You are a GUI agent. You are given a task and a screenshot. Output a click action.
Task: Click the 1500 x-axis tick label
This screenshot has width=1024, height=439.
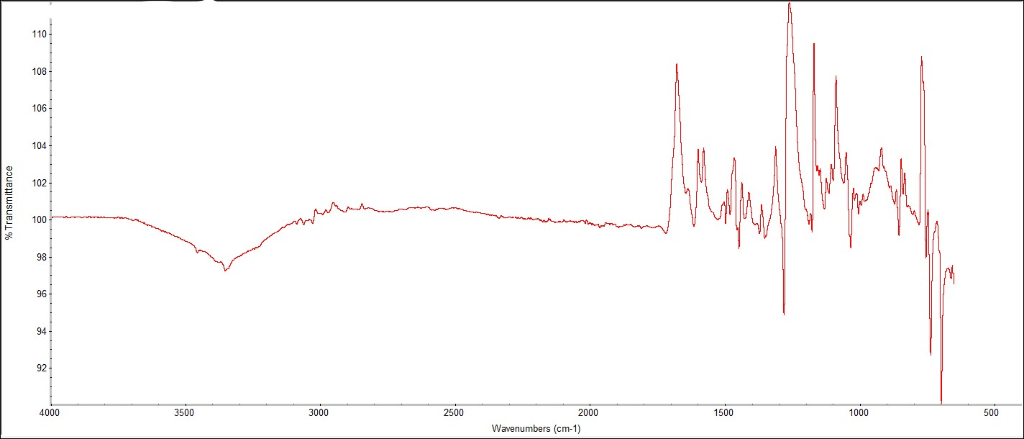(724, 414)
